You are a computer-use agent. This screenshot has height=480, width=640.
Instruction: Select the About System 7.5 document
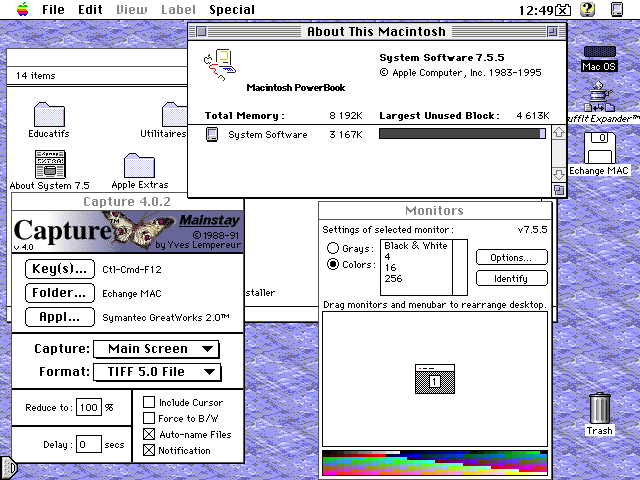click(50, 164)
